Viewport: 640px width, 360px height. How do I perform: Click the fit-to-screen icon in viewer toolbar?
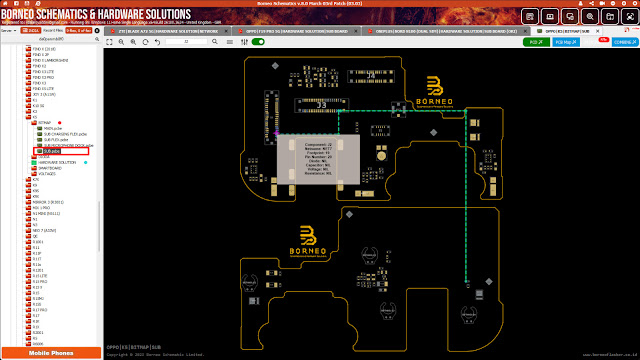coord(109,42)
